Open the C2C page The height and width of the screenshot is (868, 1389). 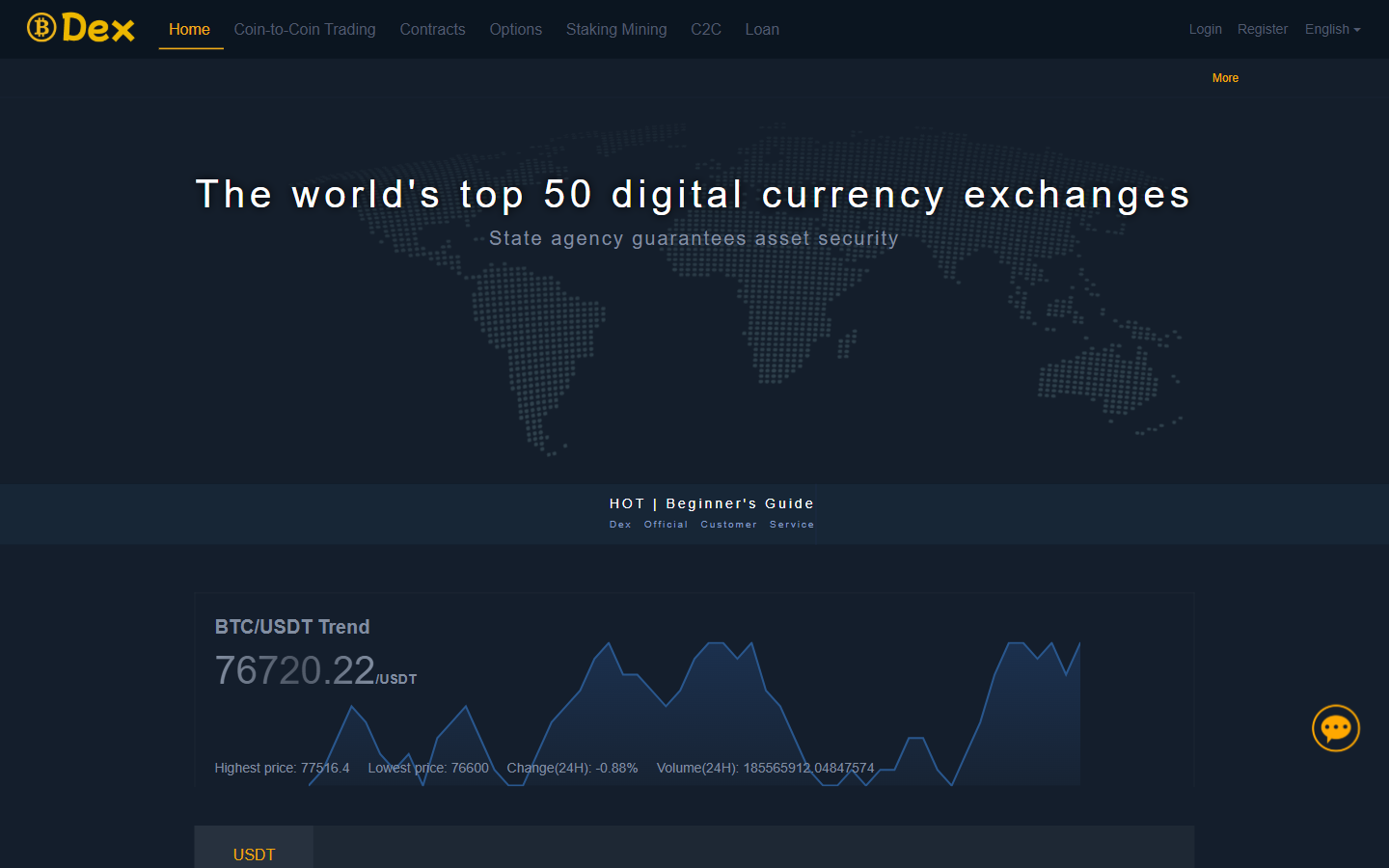point(706,29)
